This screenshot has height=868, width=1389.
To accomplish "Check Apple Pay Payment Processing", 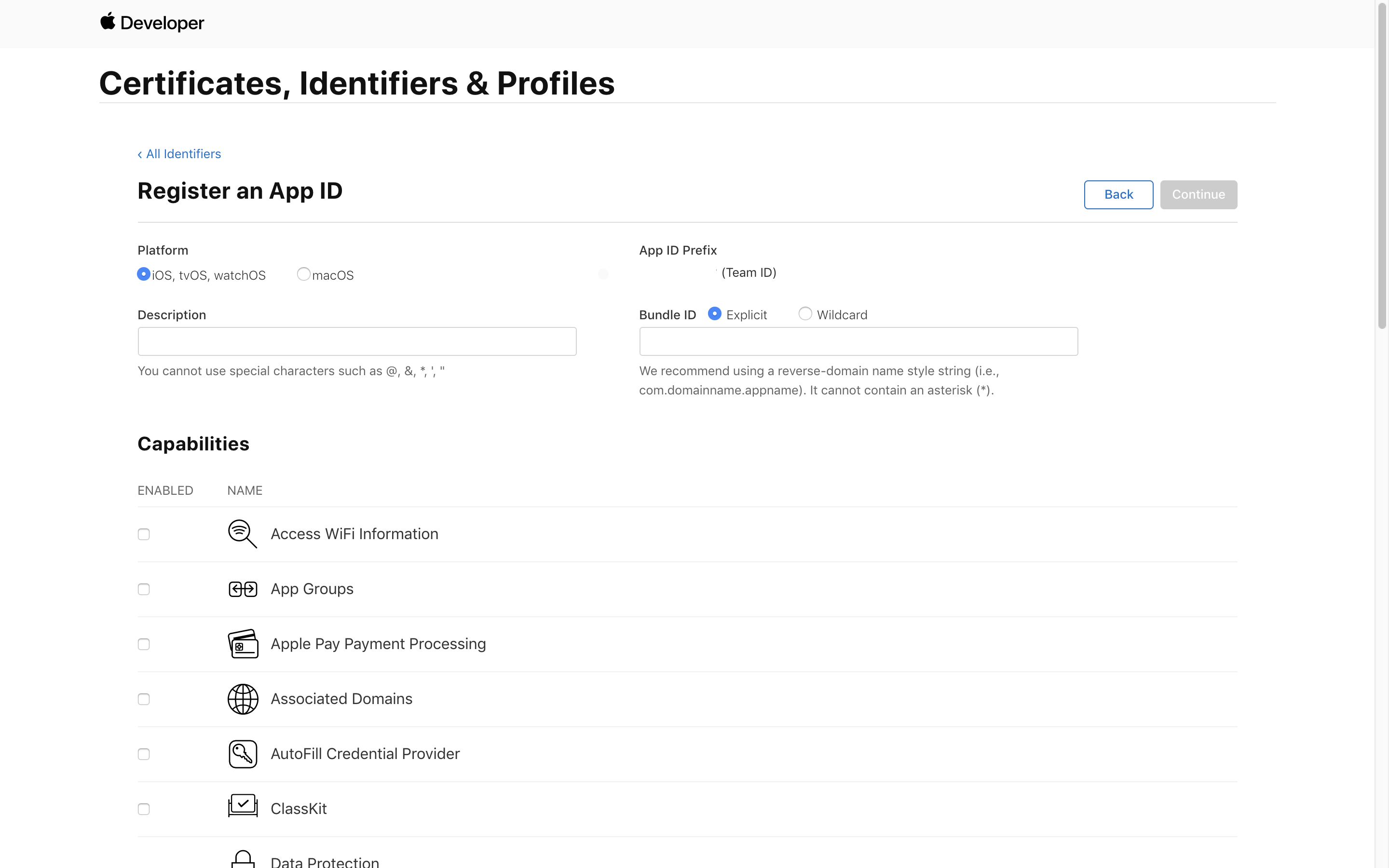I will click(144, 644).
